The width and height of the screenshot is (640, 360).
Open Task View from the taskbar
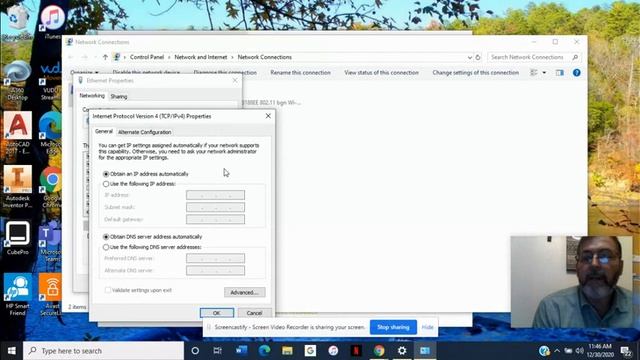pyautogui.click(x=218, y=351)
